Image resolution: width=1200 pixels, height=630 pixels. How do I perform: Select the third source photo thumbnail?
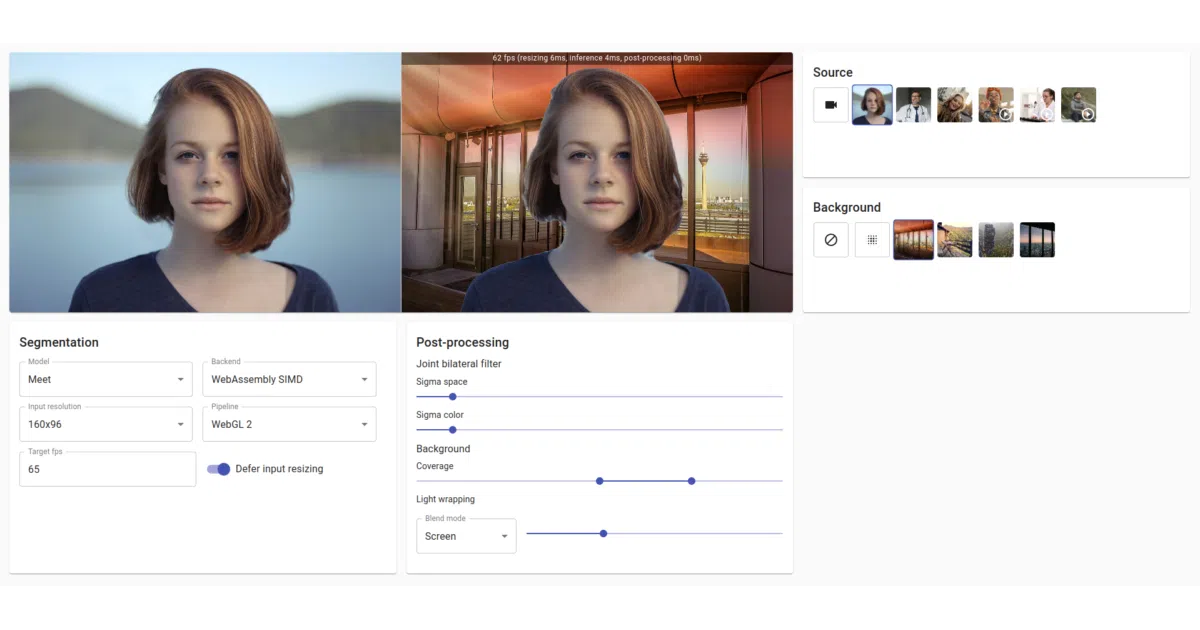(955, 105)
